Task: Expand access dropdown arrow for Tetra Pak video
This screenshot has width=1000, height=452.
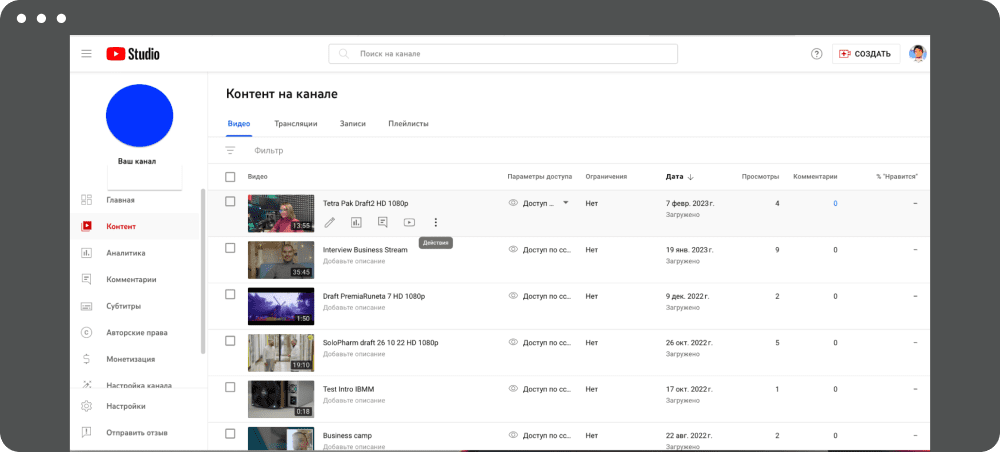Action: (x=565, y=203)
